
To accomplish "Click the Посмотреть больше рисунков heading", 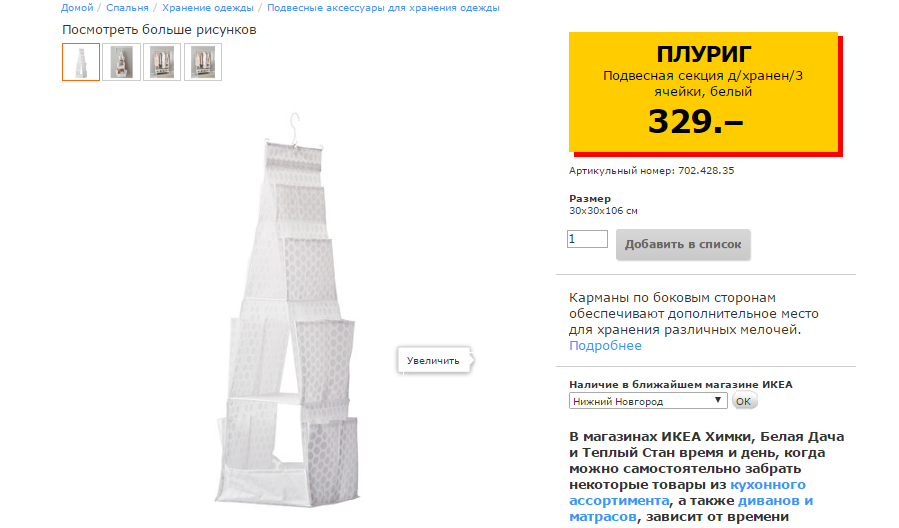I will point(159,30).
